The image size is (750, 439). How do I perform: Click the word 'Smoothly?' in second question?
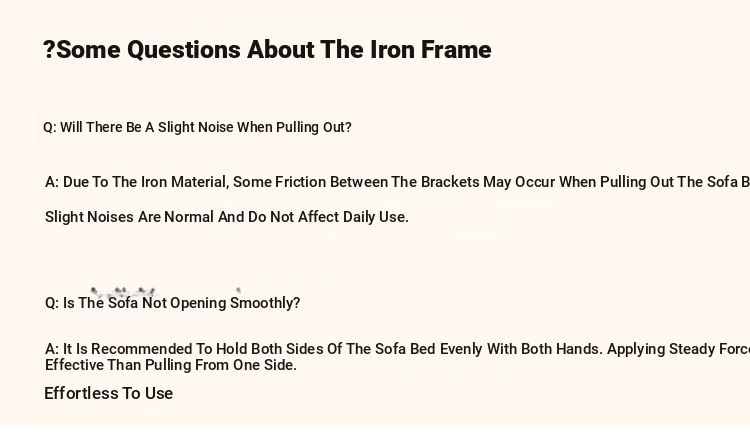pyautogui.click(x=265, y=303)
